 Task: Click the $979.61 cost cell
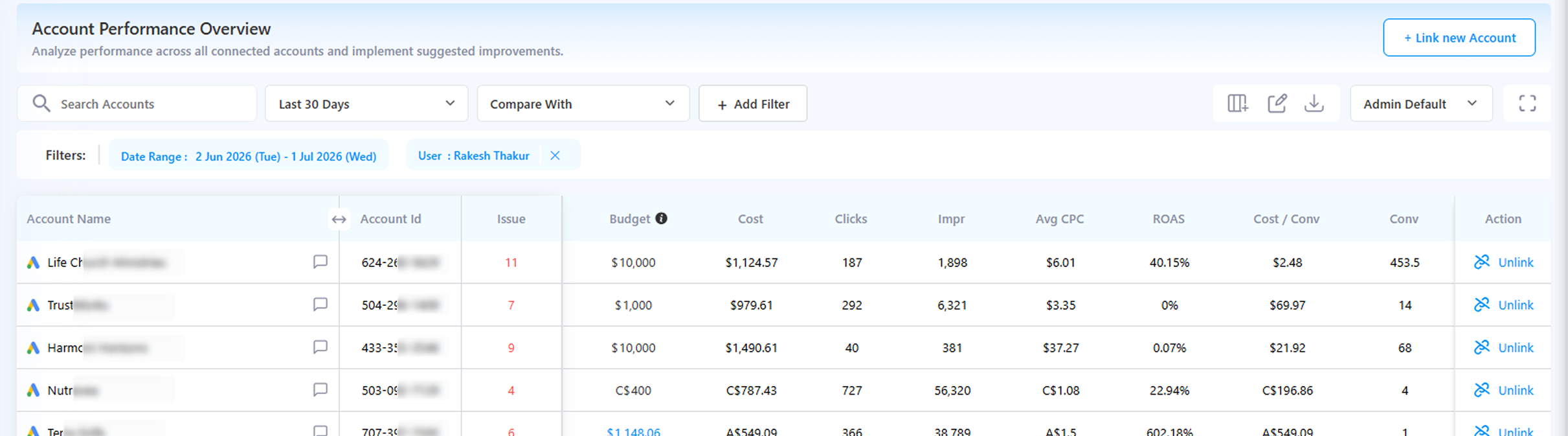tap(751, 305)
